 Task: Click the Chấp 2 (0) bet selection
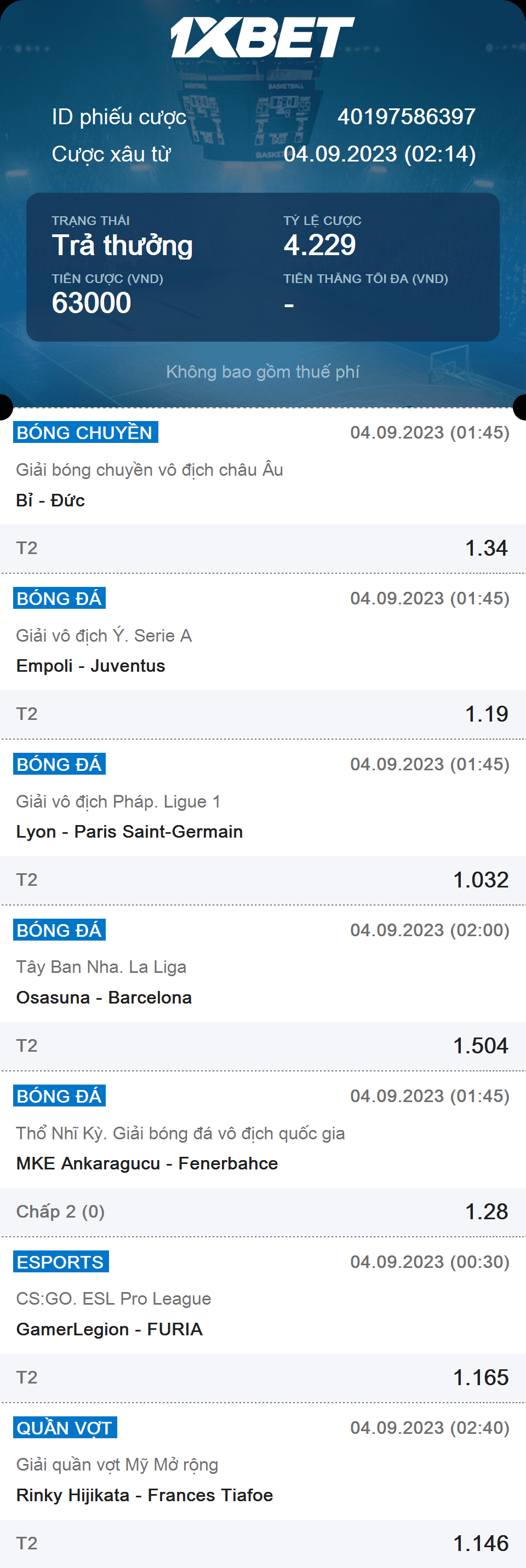[x=60, y=1211]
